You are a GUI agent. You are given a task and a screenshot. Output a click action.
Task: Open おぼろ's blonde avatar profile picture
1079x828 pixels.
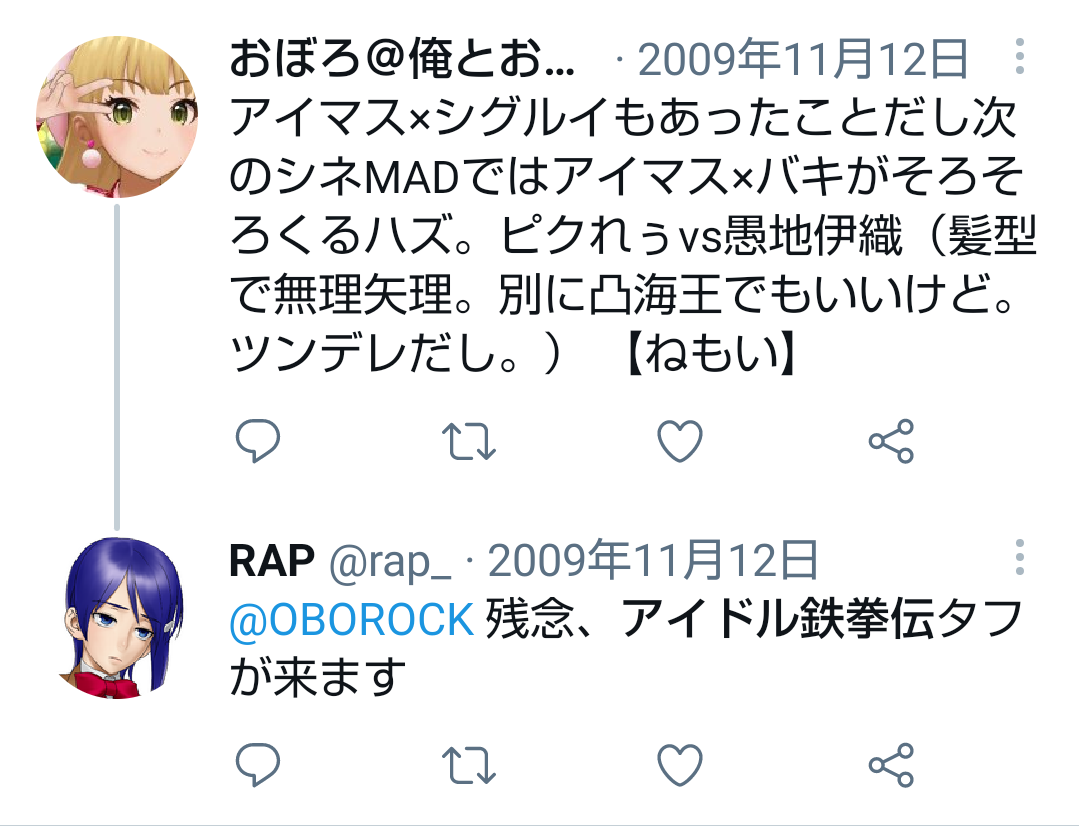tap(117, 117)
